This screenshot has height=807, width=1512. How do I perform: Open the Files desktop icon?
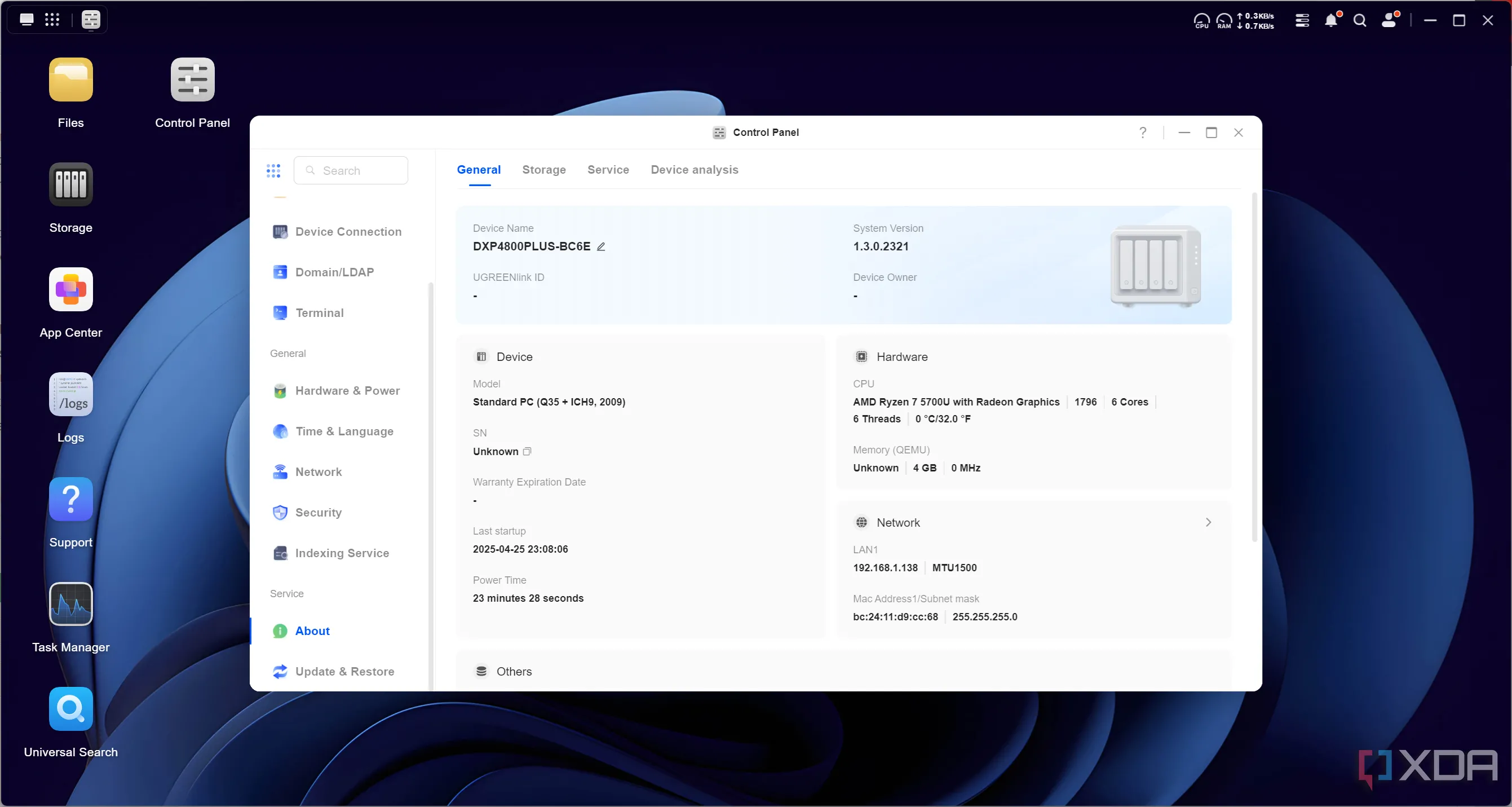(x=70, y=80)
